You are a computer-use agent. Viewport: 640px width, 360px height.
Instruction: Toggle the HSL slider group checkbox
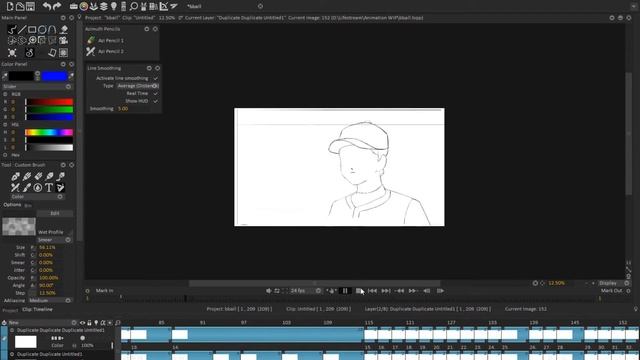tap(5, 124)
